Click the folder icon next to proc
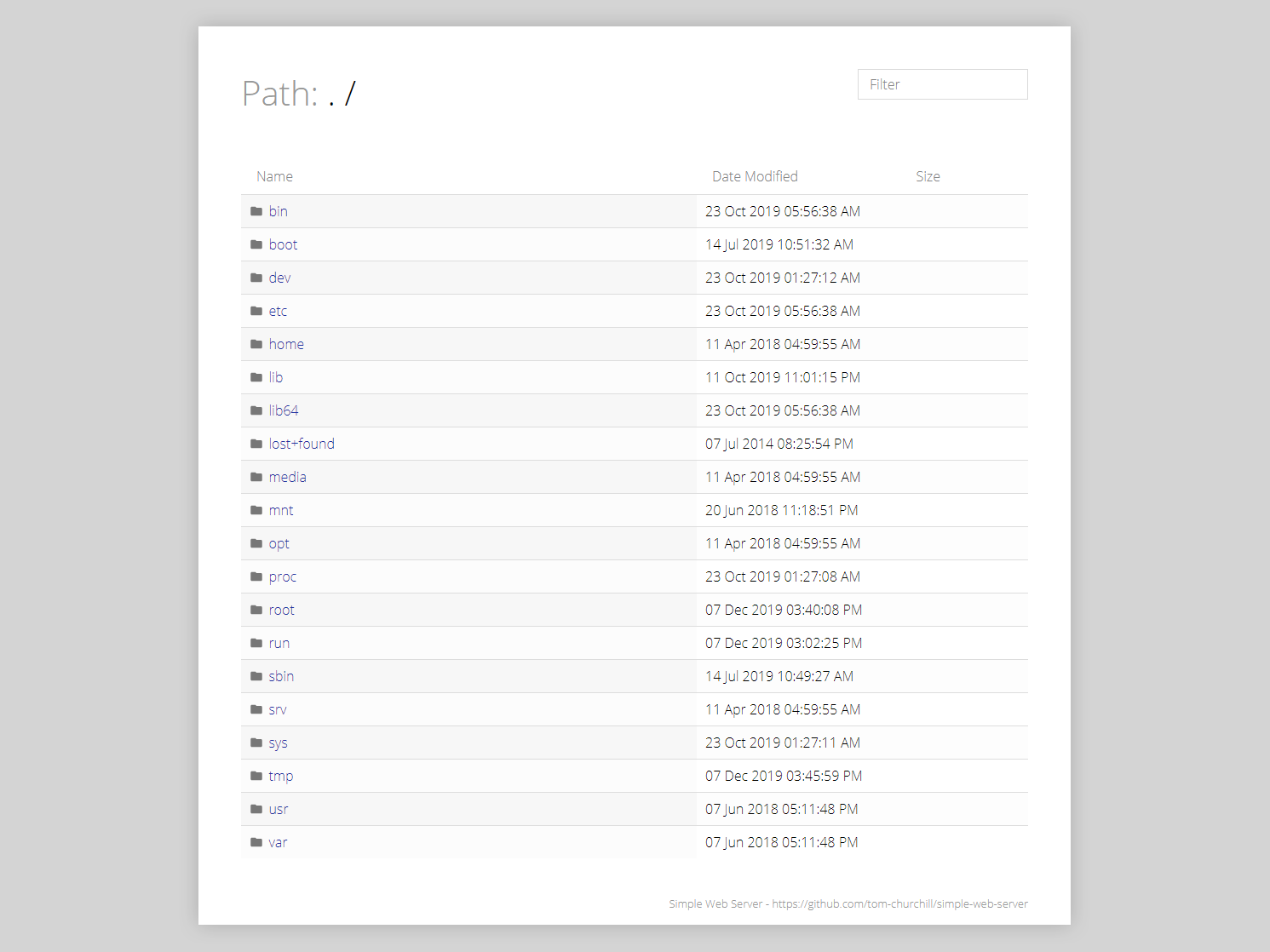The height and width of the screenshot is (952, 1270). (256, 576)
